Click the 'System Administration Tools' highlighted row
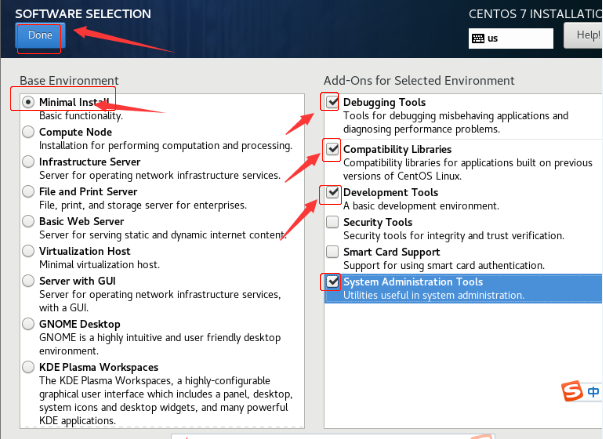The width and height of the screenshot is (603, 439). [463, 288]
